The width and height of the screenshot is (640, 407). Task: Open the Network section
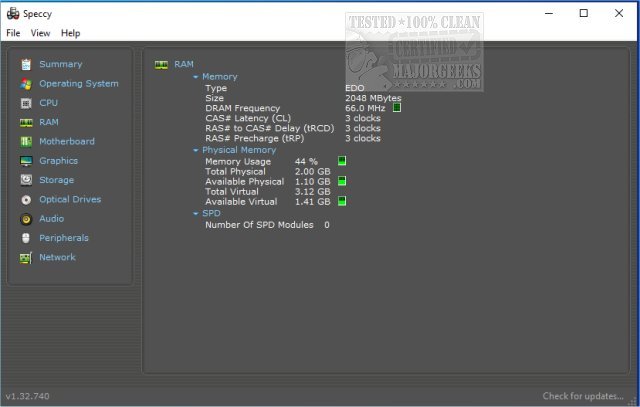58,257
